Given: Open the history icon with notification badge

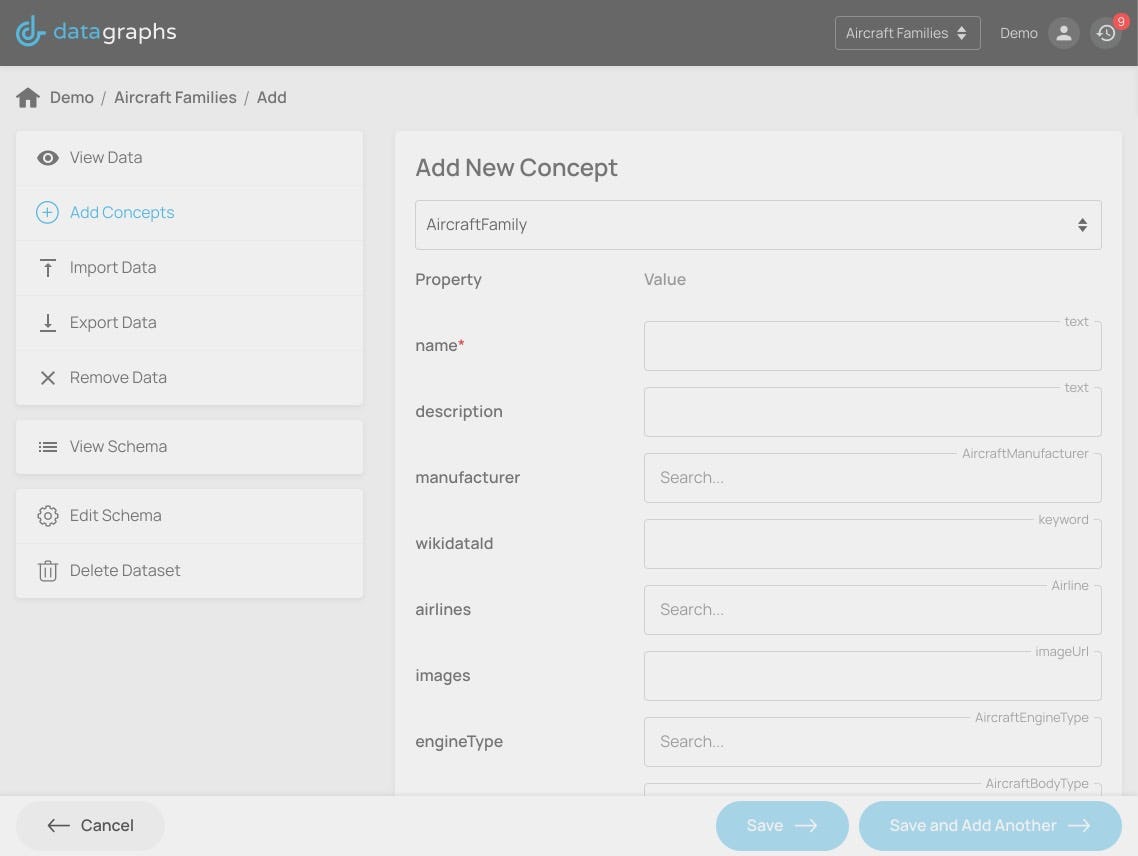Looking at the screenshot, I should [1106, 33].
